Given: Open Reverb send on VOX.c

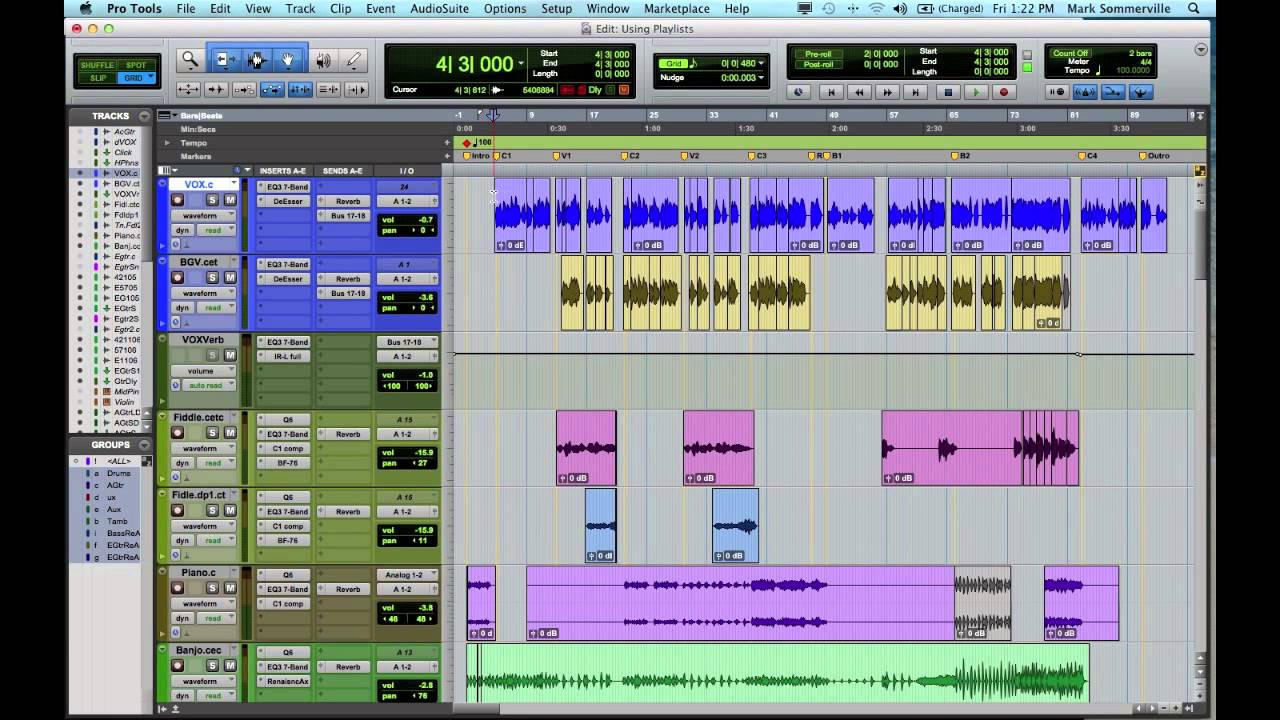Looking at the screenshot, I should 345,201.
